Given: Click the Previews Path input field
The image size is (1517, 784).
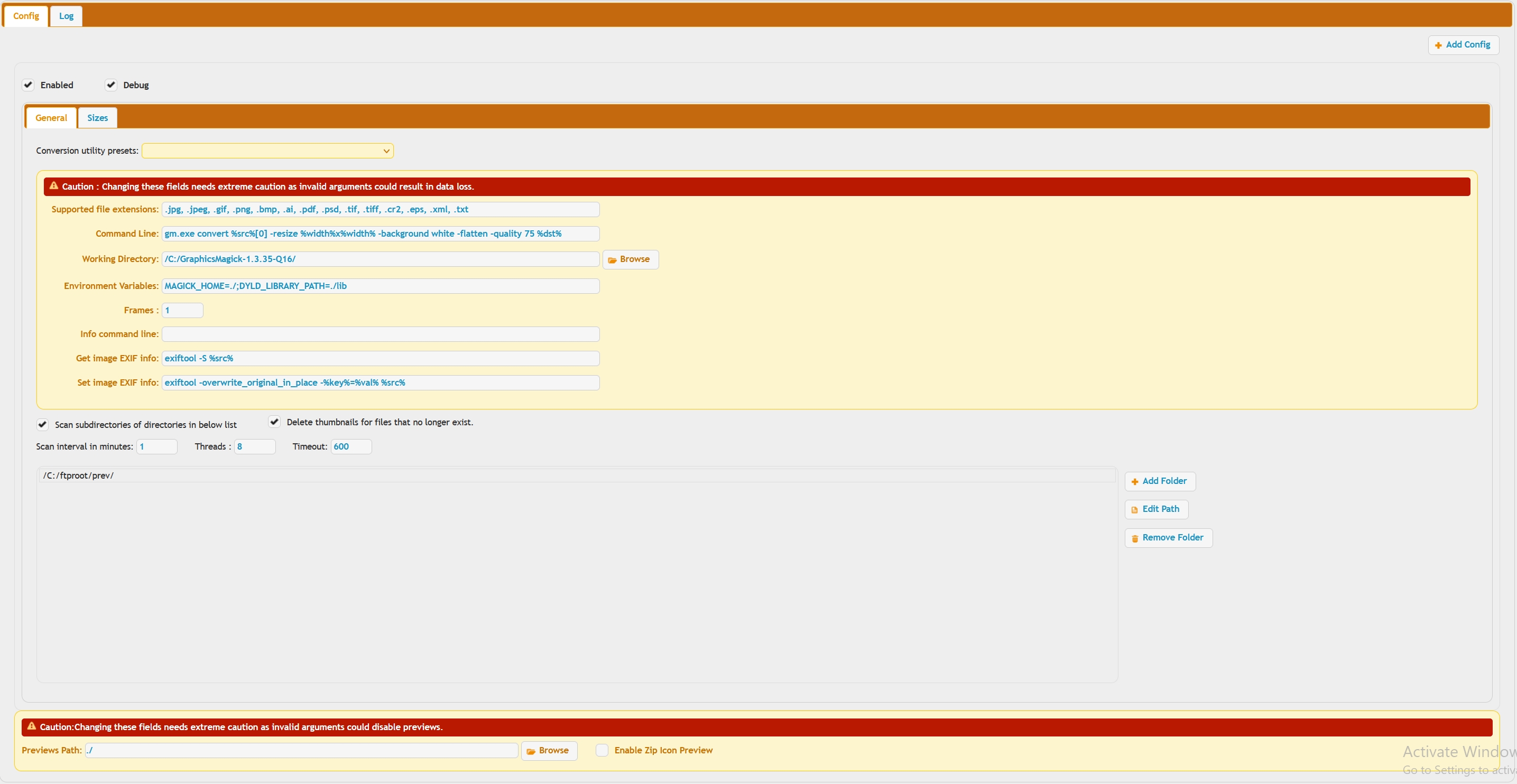Looking at the screenshot, I should [301, 750].
